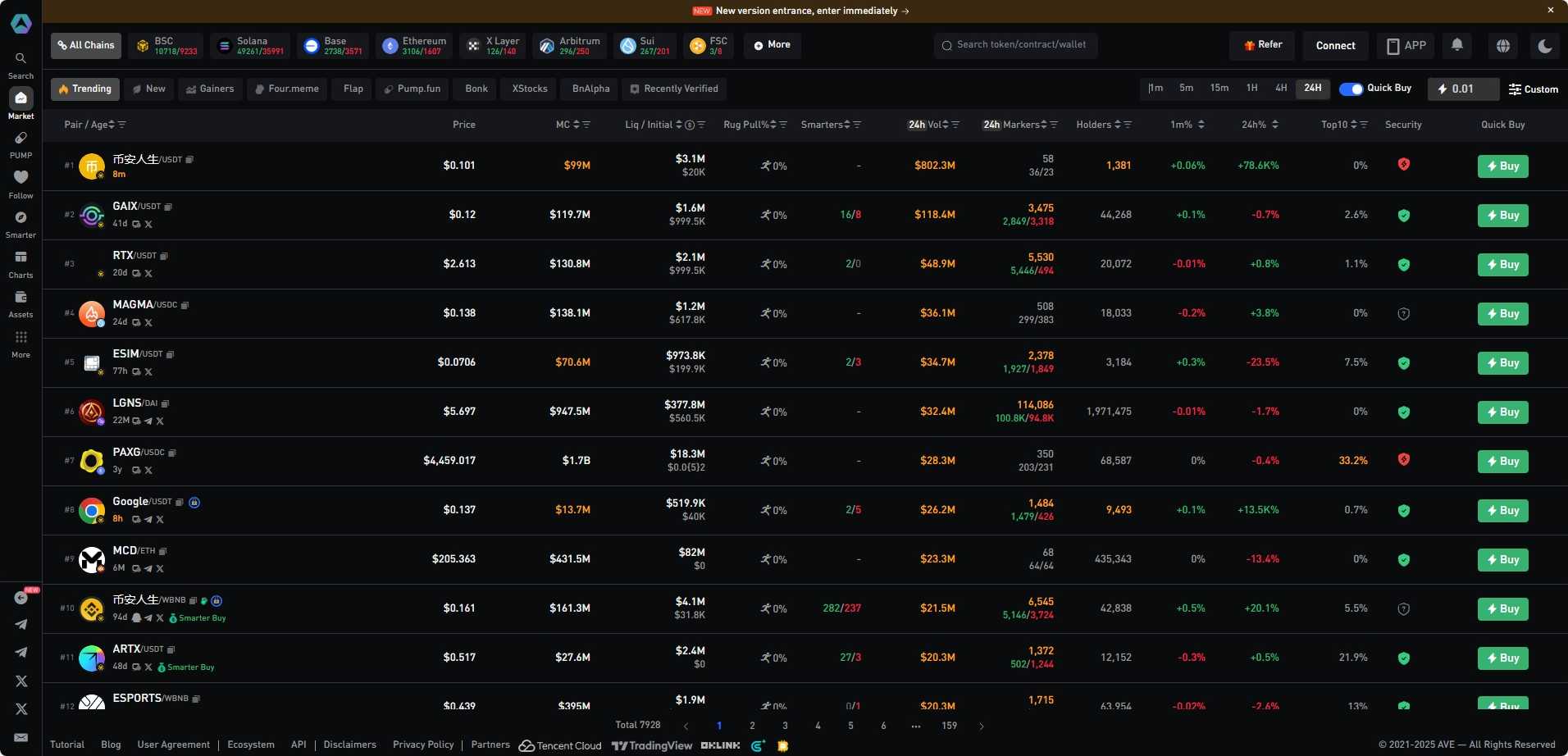Open the Assets wallet icon

point(21,298)
